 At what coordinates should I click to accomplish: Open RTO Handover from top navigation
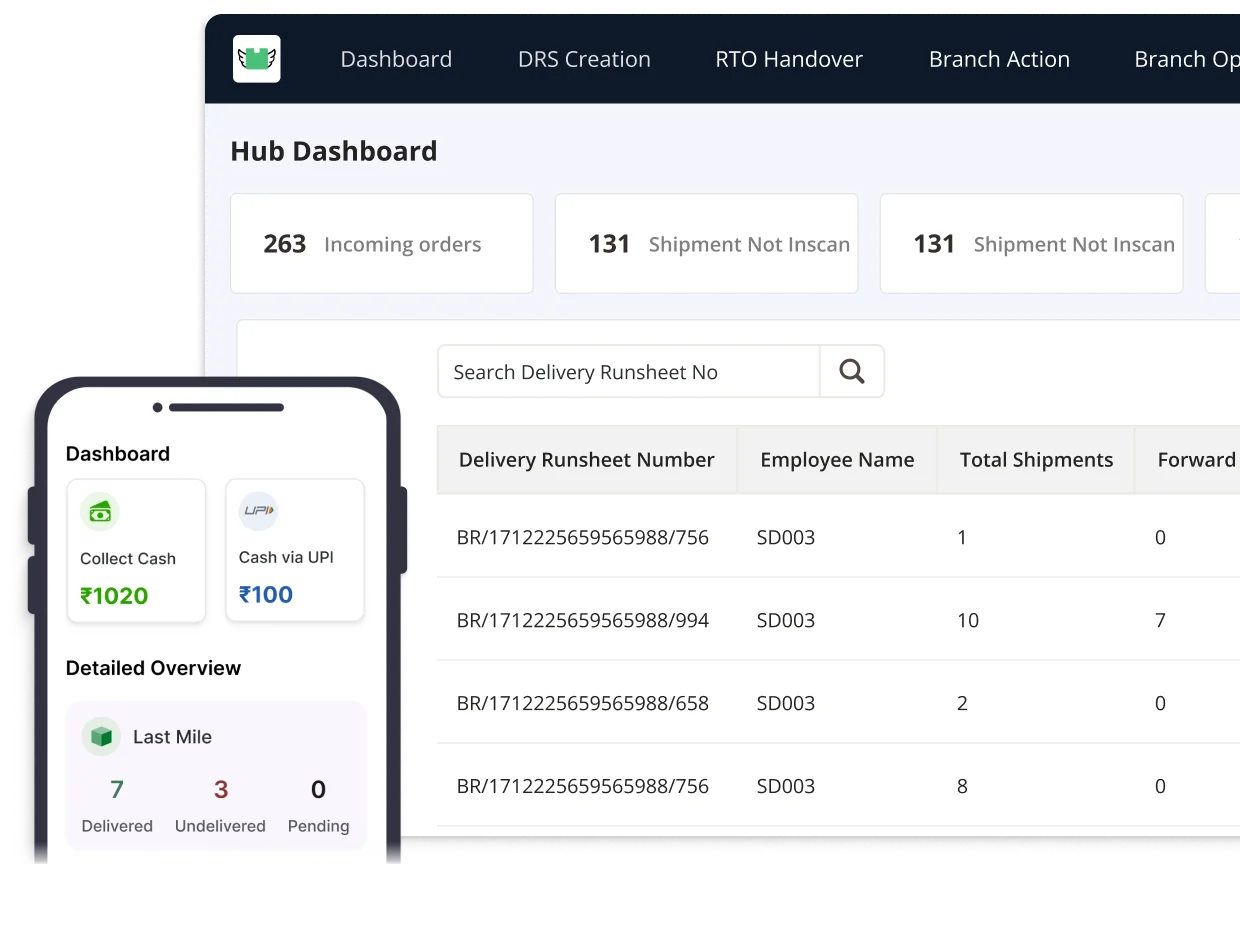pyautogui.click(x=789, y=59)
